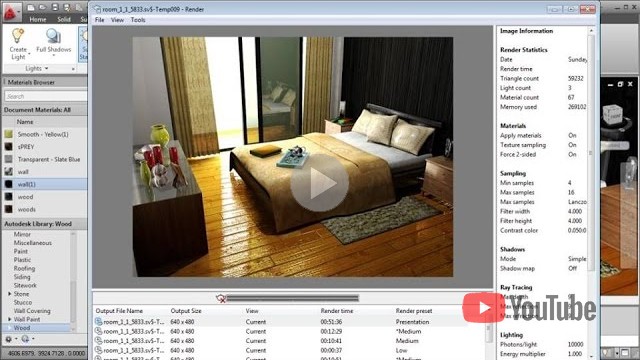640x360 pixels.
Task: Click the Materials Browser search field
Action: (45, 96)
